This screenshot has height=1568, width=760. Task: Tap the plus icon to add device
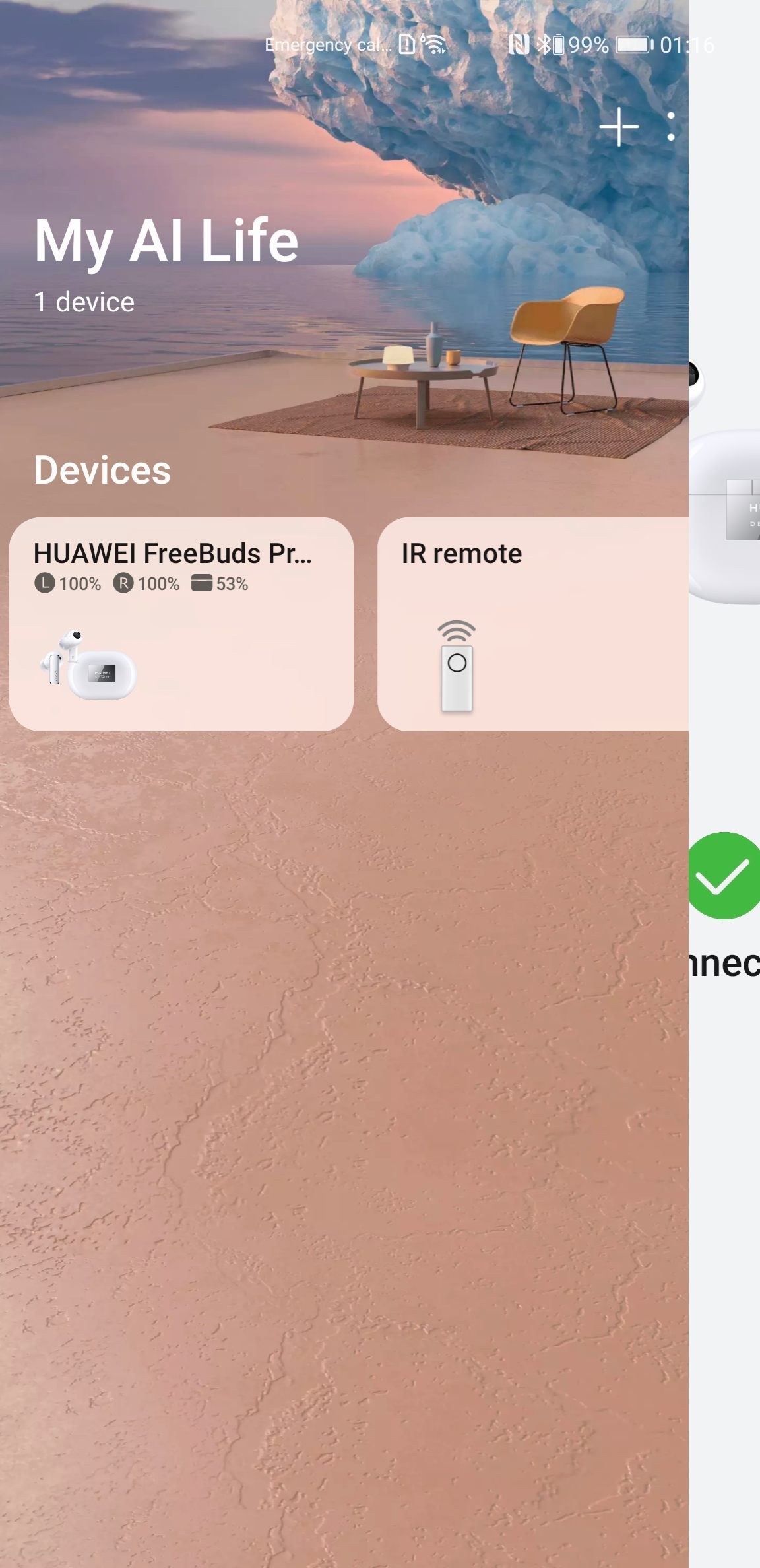[619, 126]
